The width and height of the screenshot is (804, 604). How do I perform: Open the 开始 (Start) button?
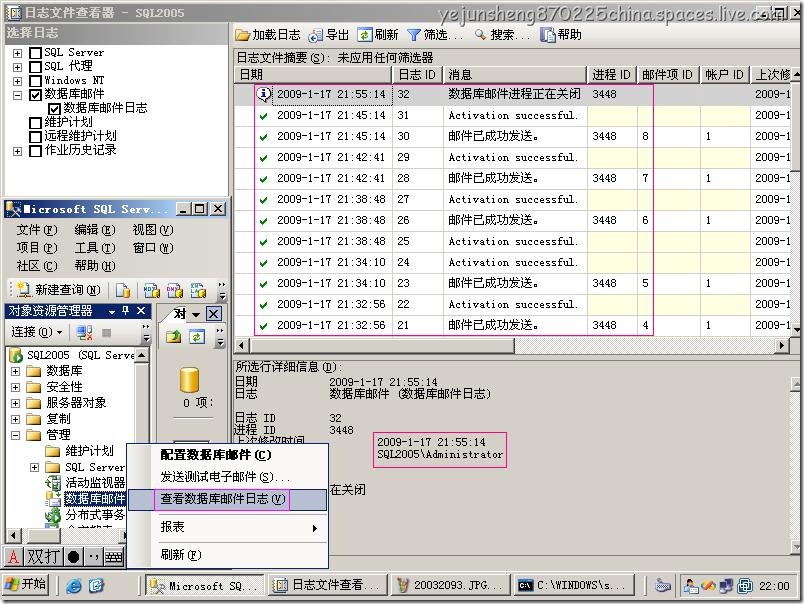[26, 585]
